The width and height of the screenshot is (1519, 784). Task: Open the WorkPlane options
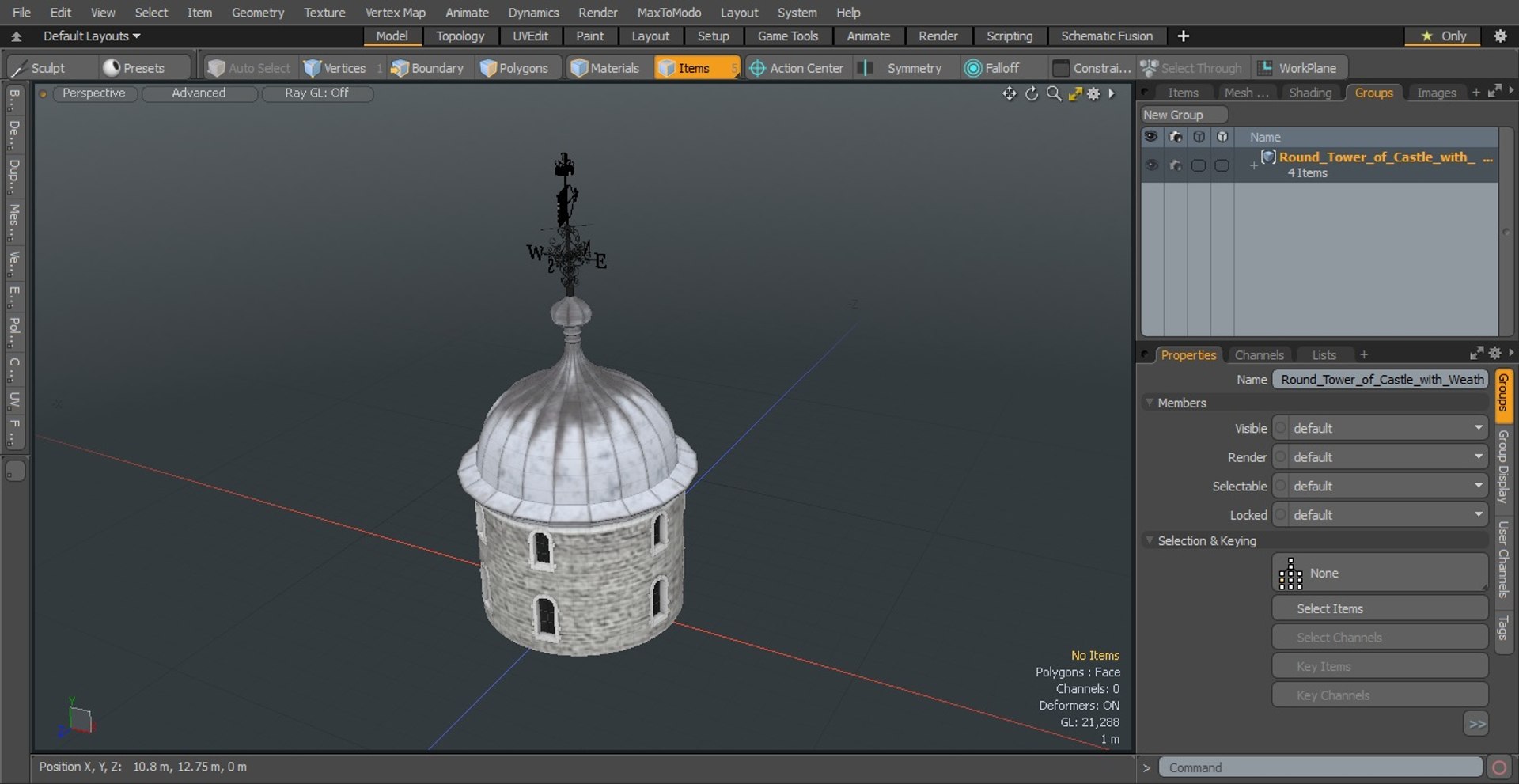1299,68
